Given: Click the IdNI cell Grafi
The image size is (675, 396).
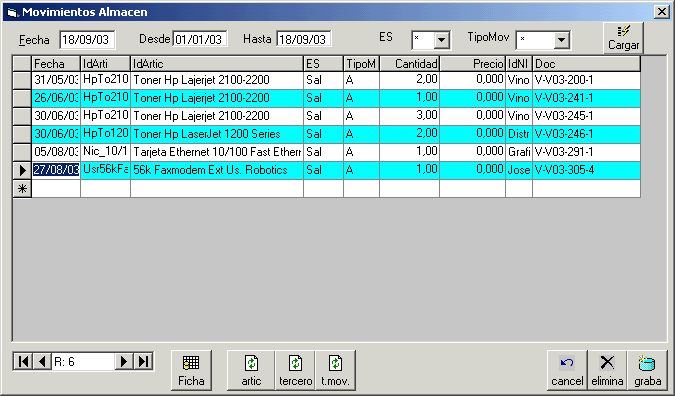Looking at the screenshot, I should 519,152.
